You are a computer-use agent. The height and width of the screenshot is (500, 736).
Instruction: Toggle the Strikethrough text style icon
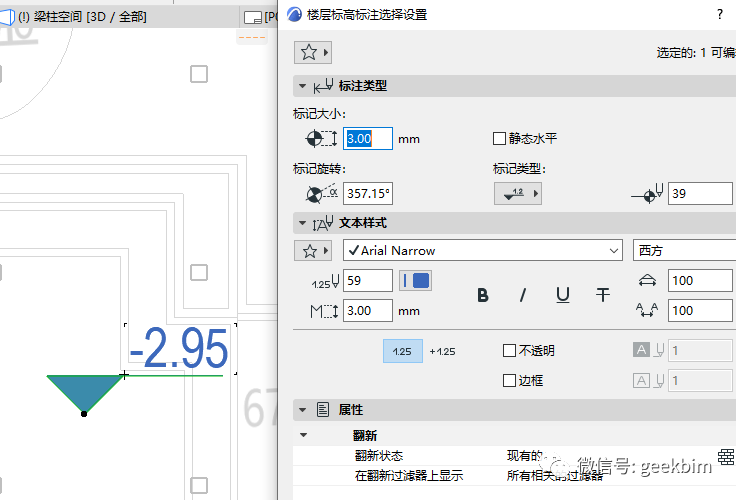[x=603, y=295]
